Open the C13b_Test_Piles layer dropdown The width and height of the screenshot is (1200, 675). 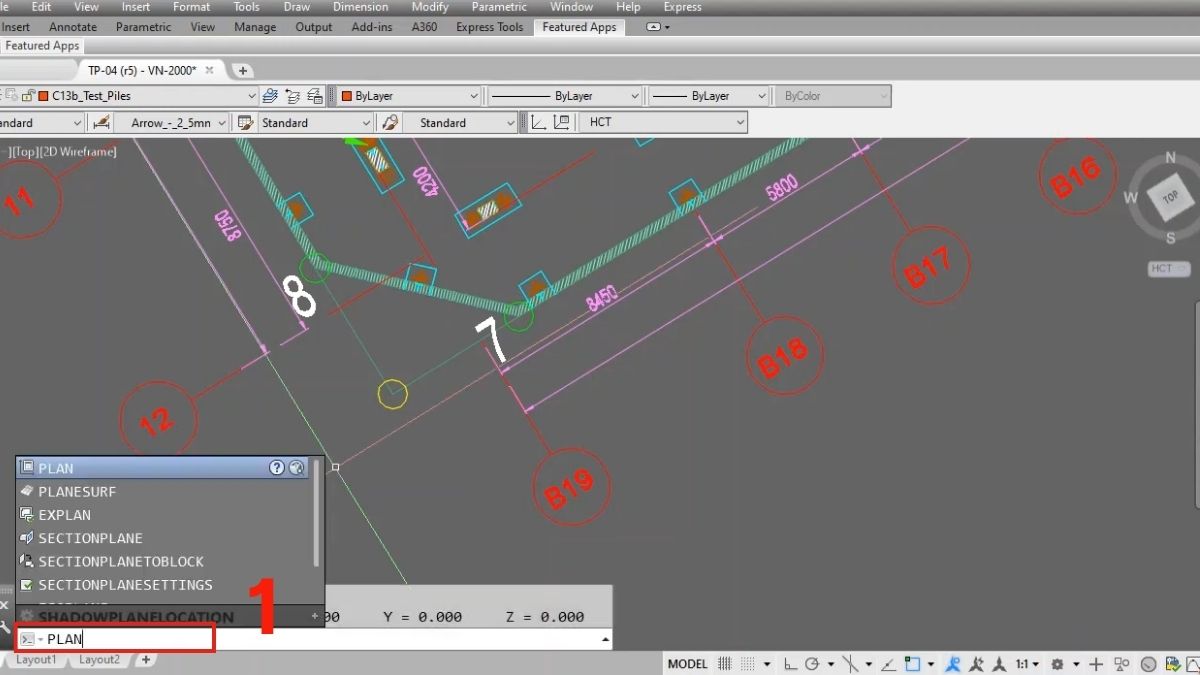coord(251,96)
